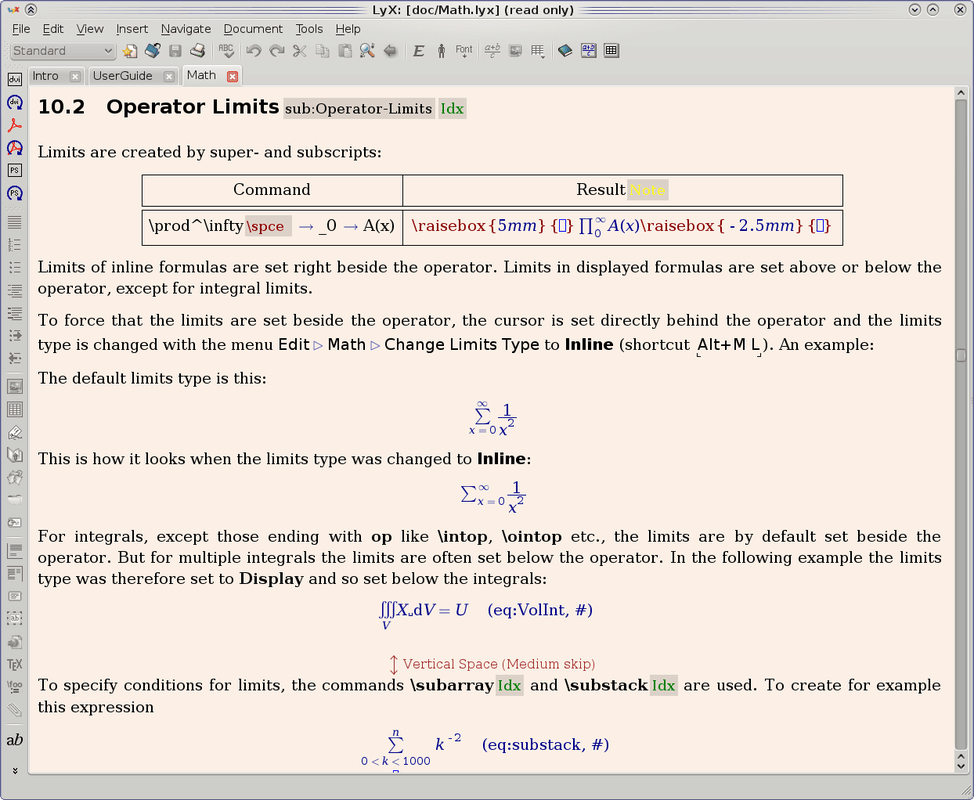974x800 pixels.
Task: Switch to the UserGuide tab
Action: [x=122, y=75]
